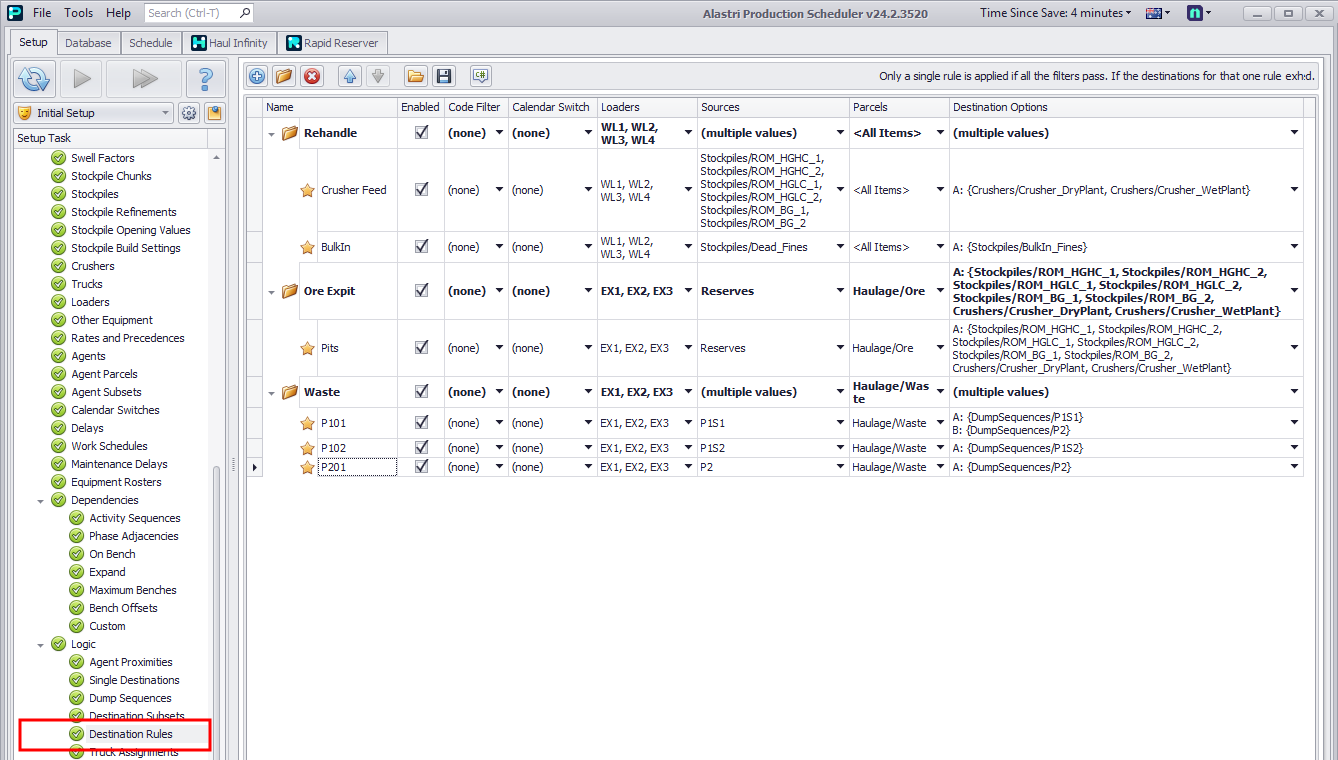
Task: Open Time Since Save dropdown
Action: tap(1055, 13)
